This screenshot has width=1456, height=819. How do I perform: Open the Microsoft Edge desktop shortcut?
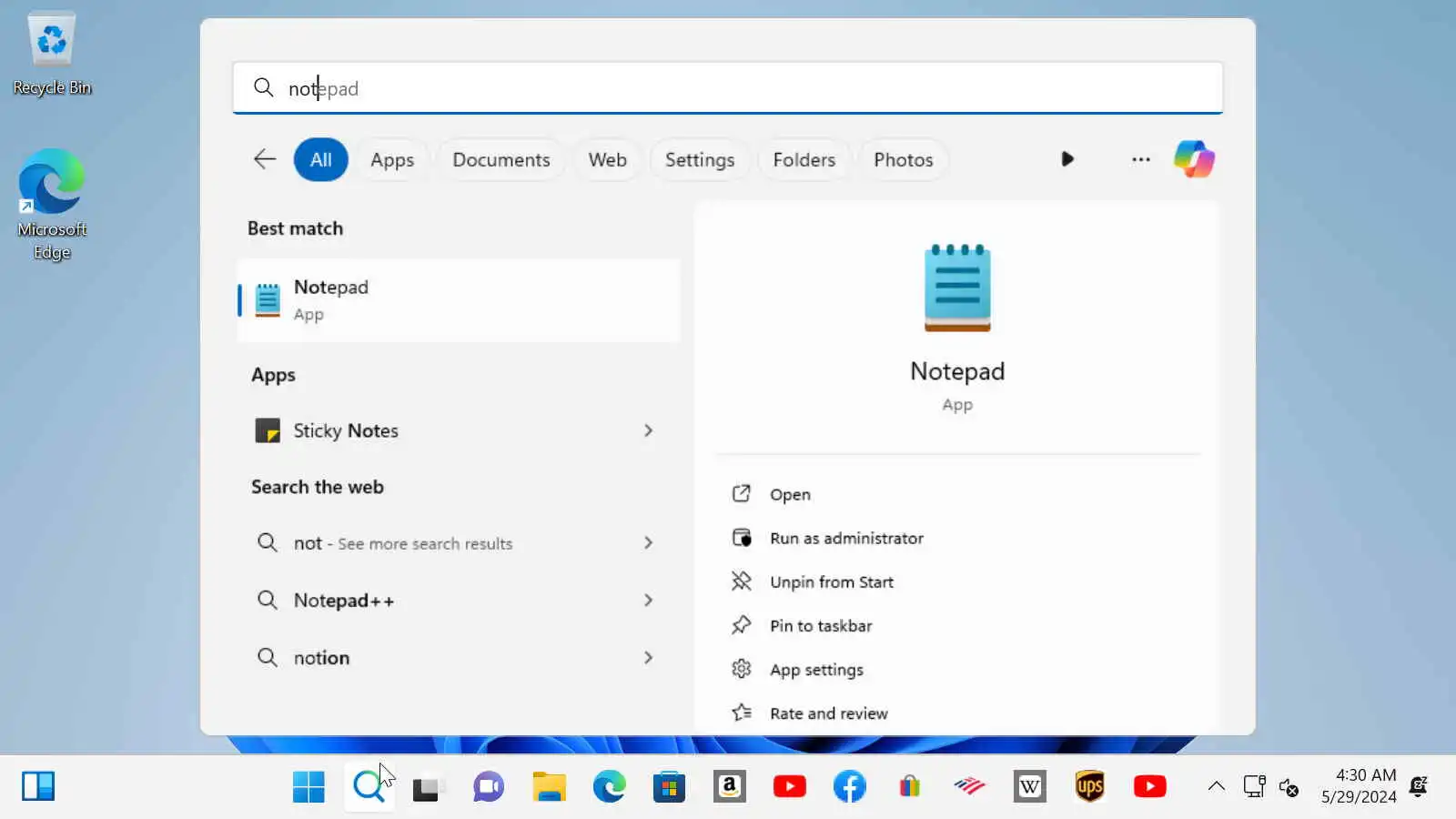click(52, 205)
